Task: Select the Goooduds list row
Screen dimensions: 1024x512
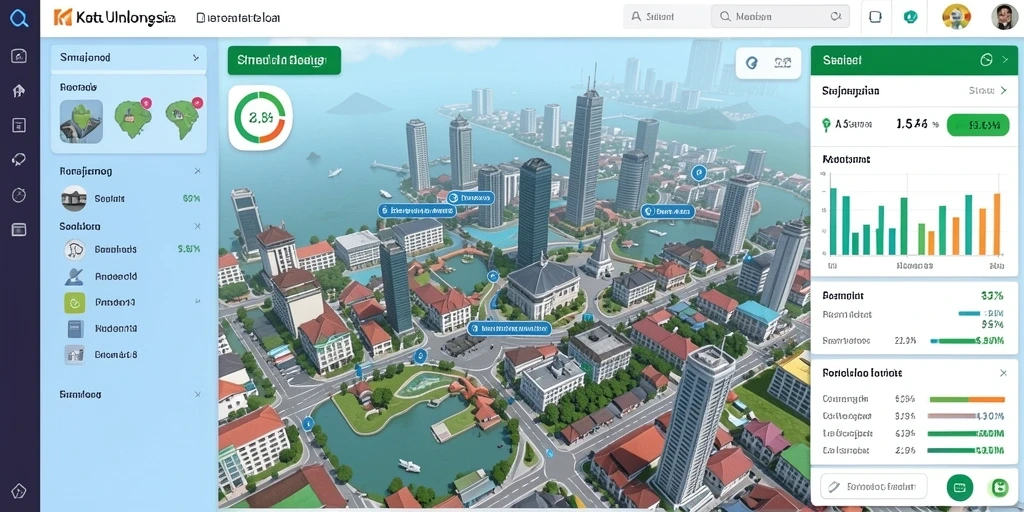Action: [x=131, y=249]
